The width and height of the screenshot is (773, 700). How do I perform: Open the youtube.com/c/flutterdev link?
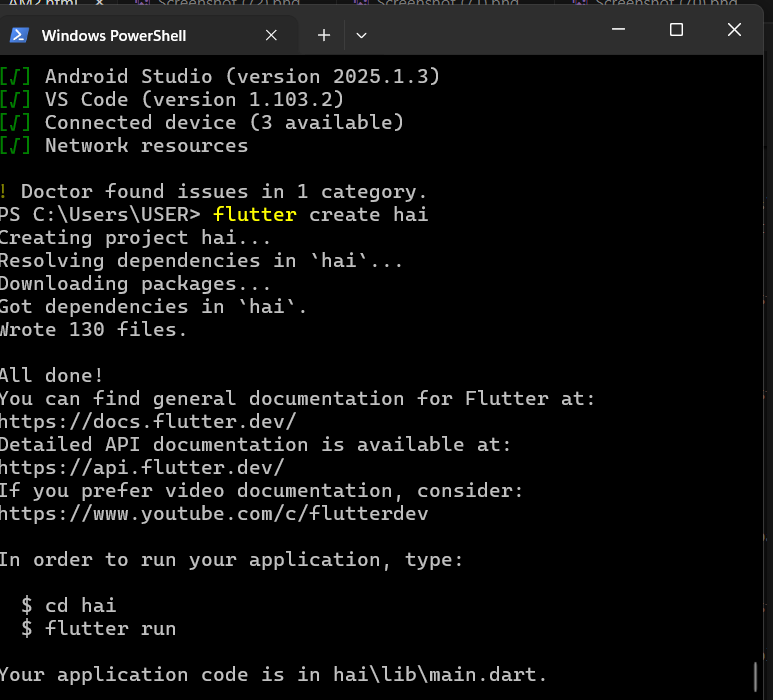pos(214,514)
